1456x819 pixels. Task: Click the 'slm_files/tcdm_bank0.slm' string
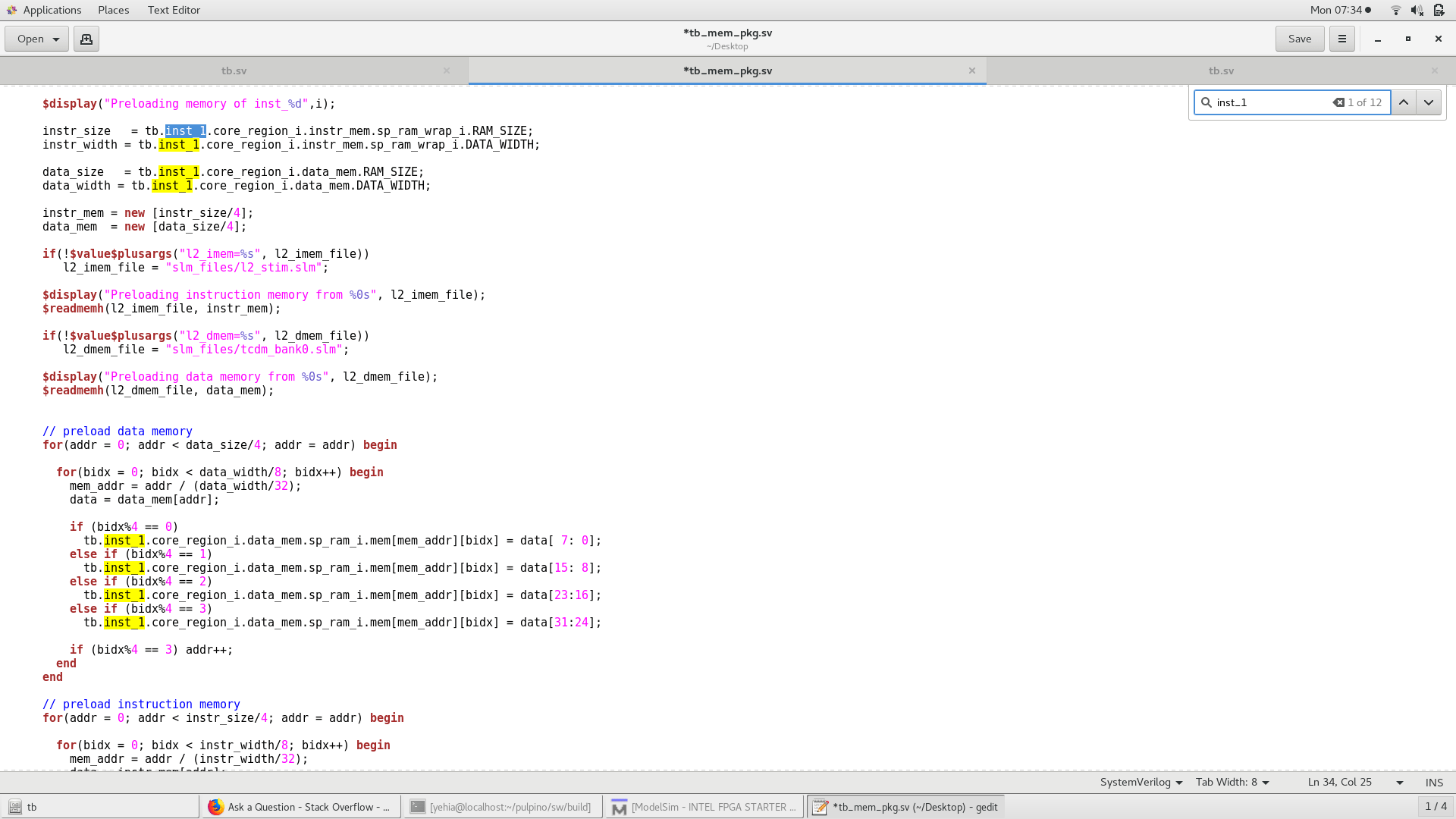click(x=254, y=350)
